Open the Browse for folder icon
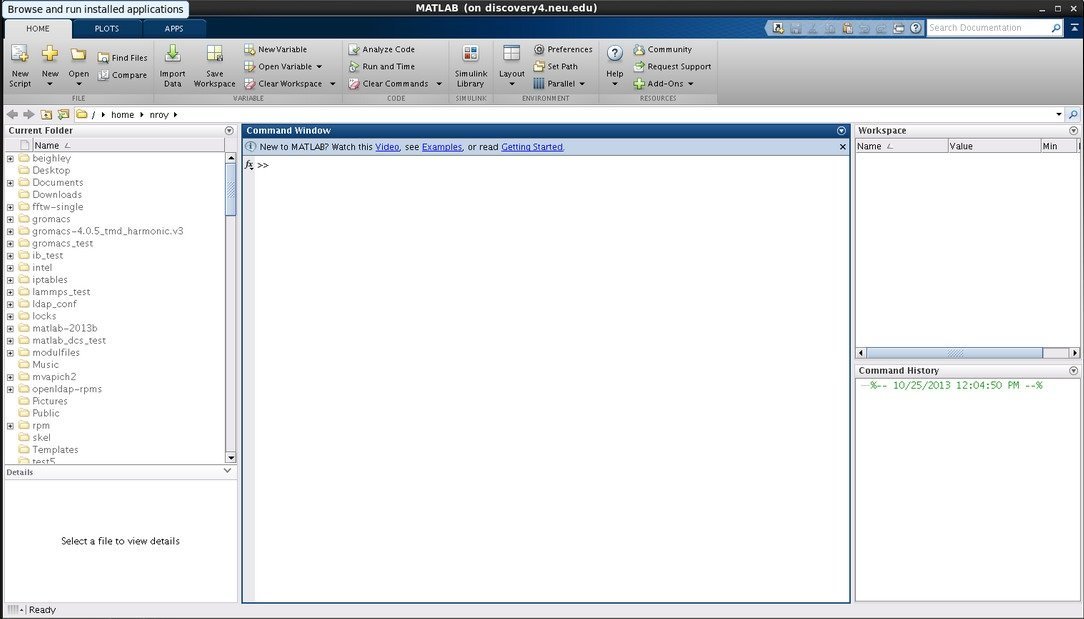The height and width of the screenshot is (619, 1084). click(x=64, y=114)
